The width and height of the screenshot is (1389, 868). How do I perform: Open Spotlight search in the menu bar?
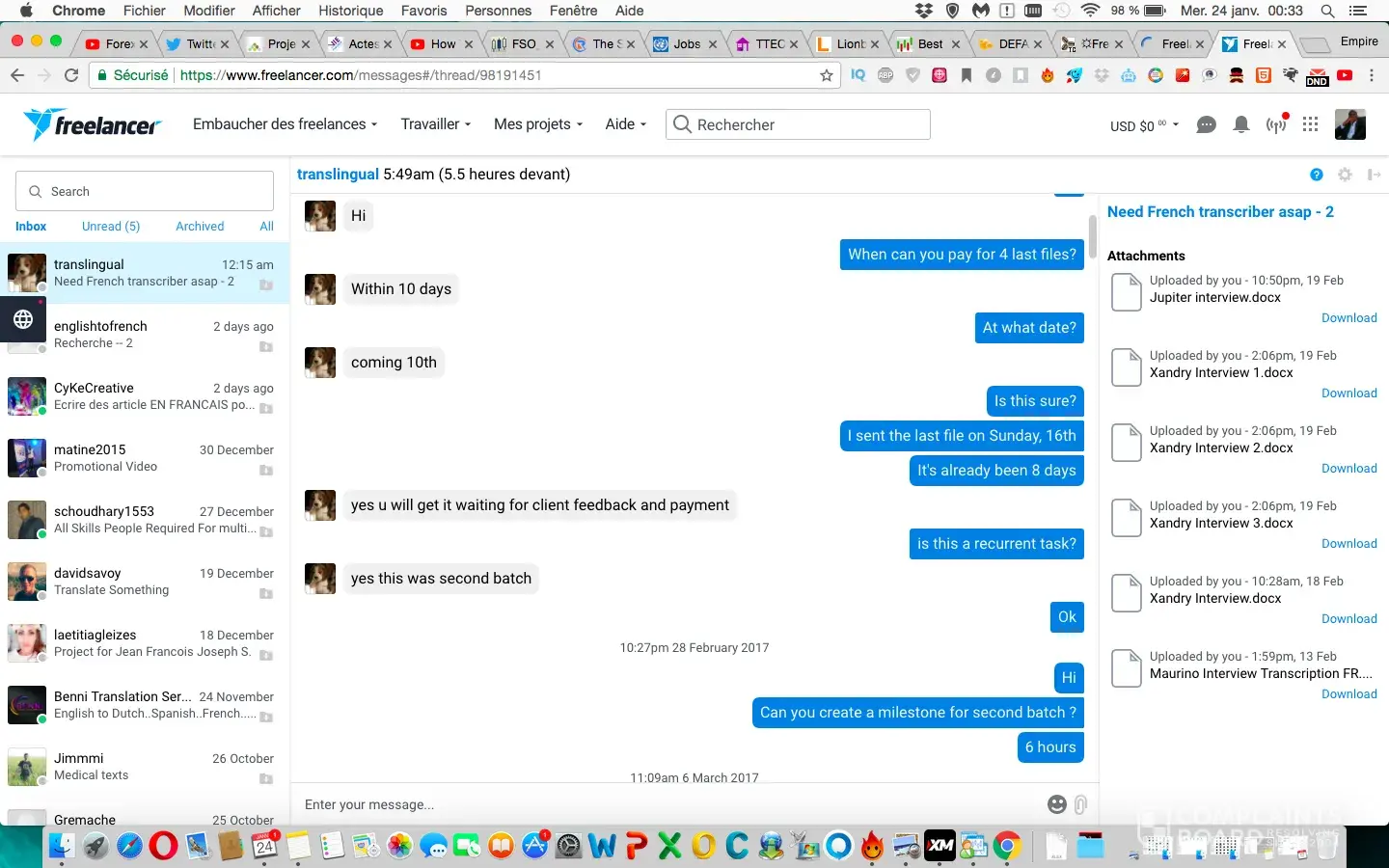(x=1327, y=11)
